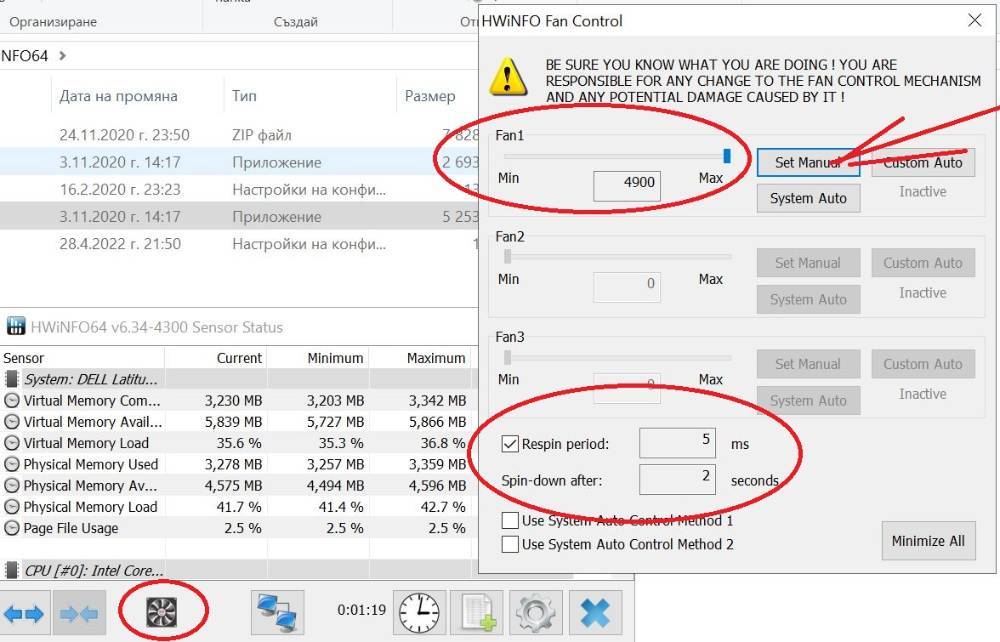Click the HWiNFO64 Sensor Status title icon
Image resolution: width=1000 pixels, height=642 pixels.
tap(15, 326)
